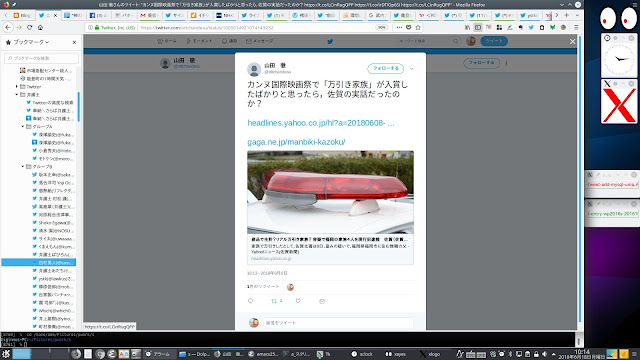Click tweet author avatar in dialog
Screen dimensions: 640x360
point(254,69)
